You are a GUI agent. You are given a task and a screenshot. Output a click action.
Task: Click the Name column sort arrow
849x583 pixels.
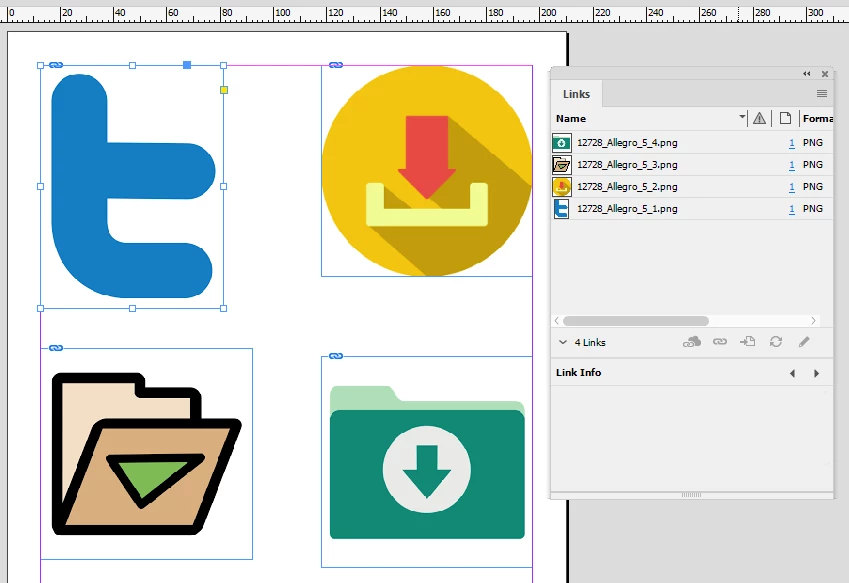(x=742, y=116)
